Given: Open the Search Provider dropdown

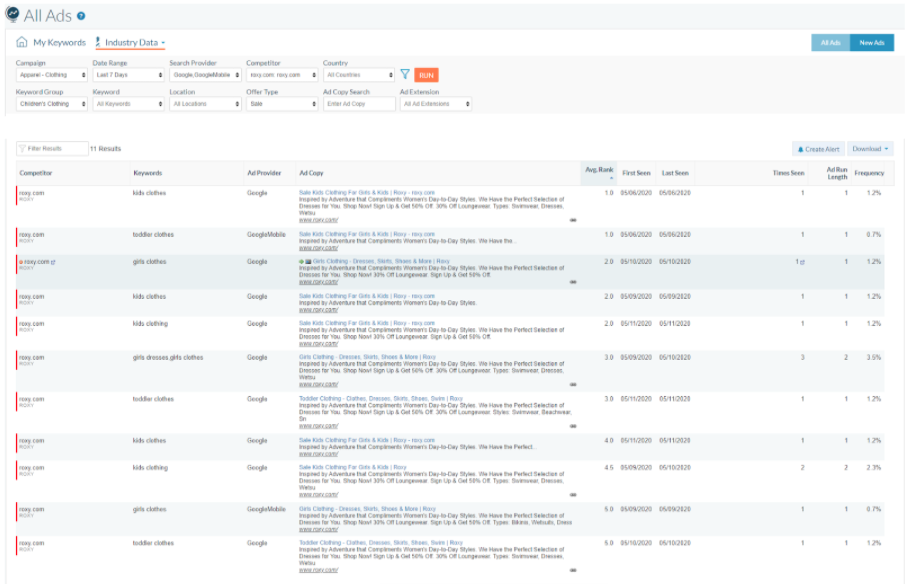Looking at the screenshot, I should (x=205, y=75).
